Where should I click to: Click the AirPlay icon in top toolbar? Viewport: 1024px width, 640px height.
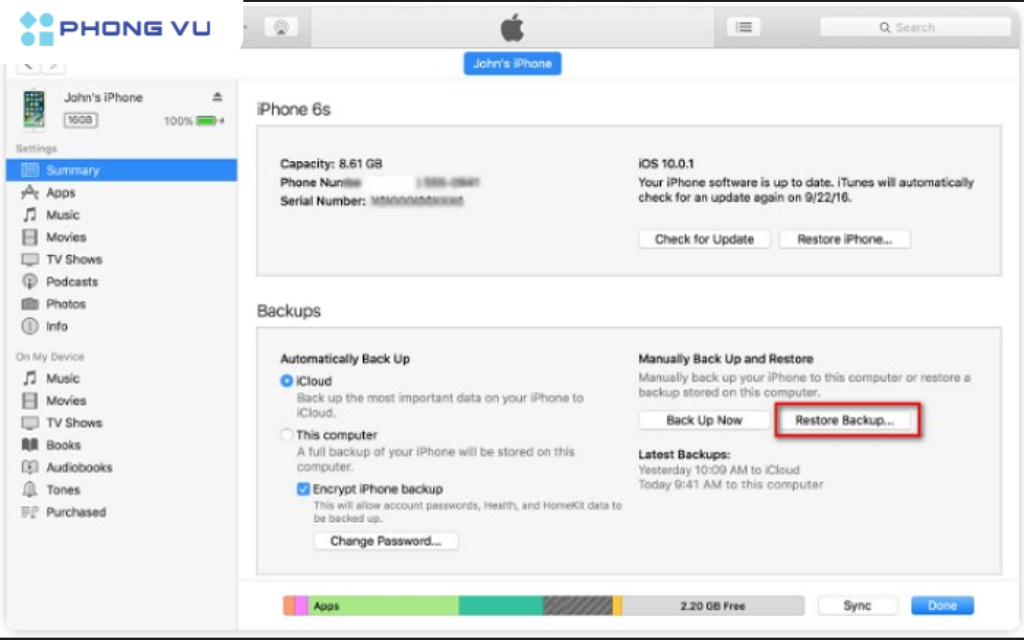[x=281, y=27]
